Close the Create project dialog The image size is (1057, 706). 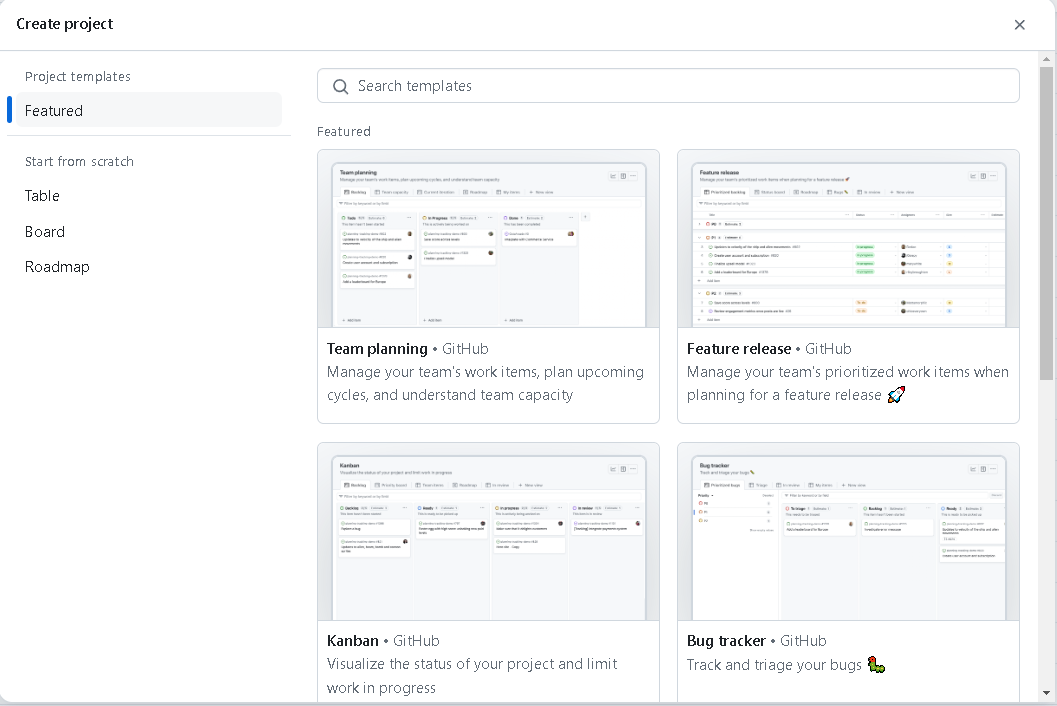(x=1019, y=25)
